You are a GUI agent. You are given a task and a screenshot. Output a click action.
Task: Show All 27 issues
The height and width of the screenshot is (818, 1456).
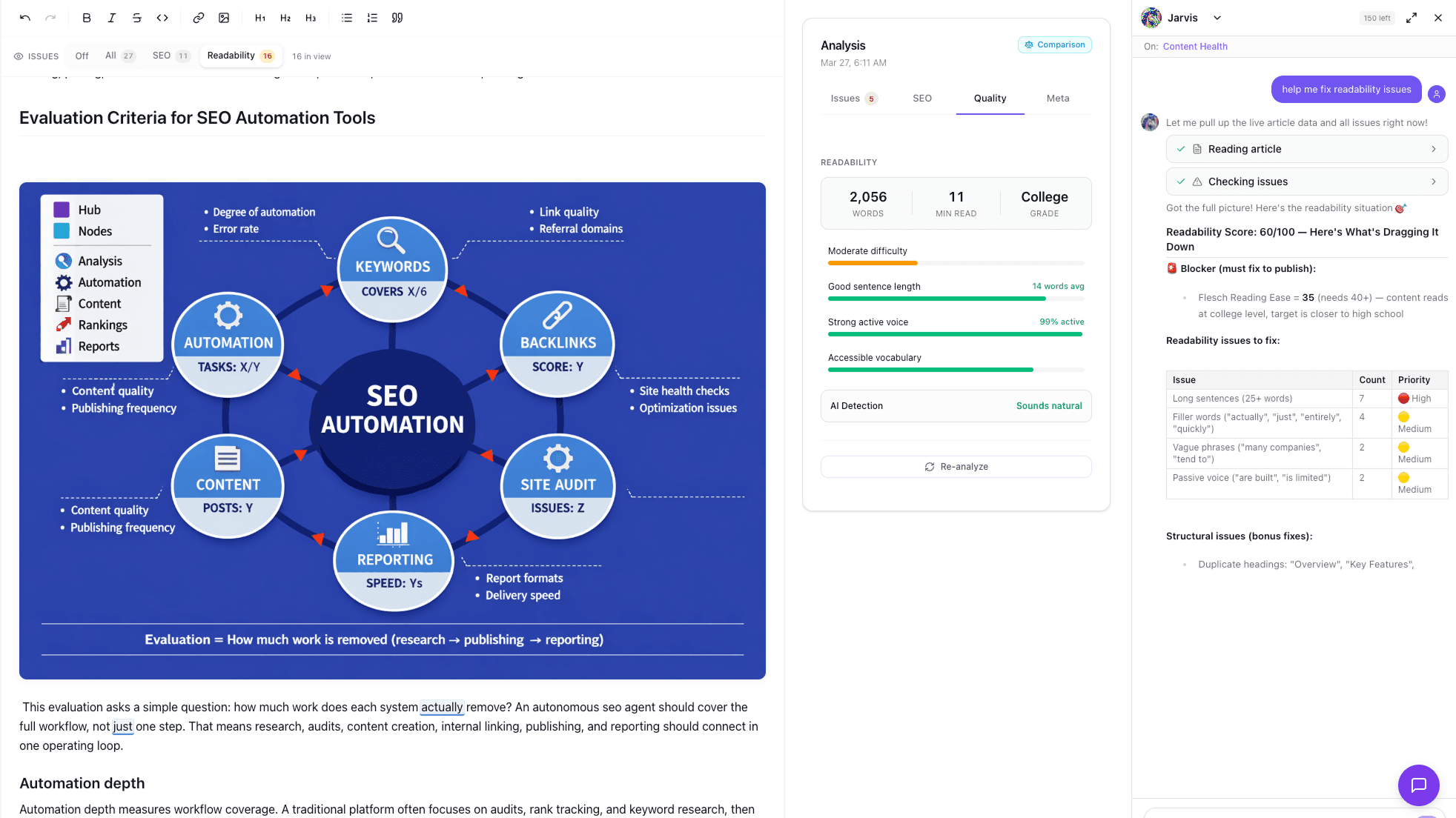click(118, 55)
